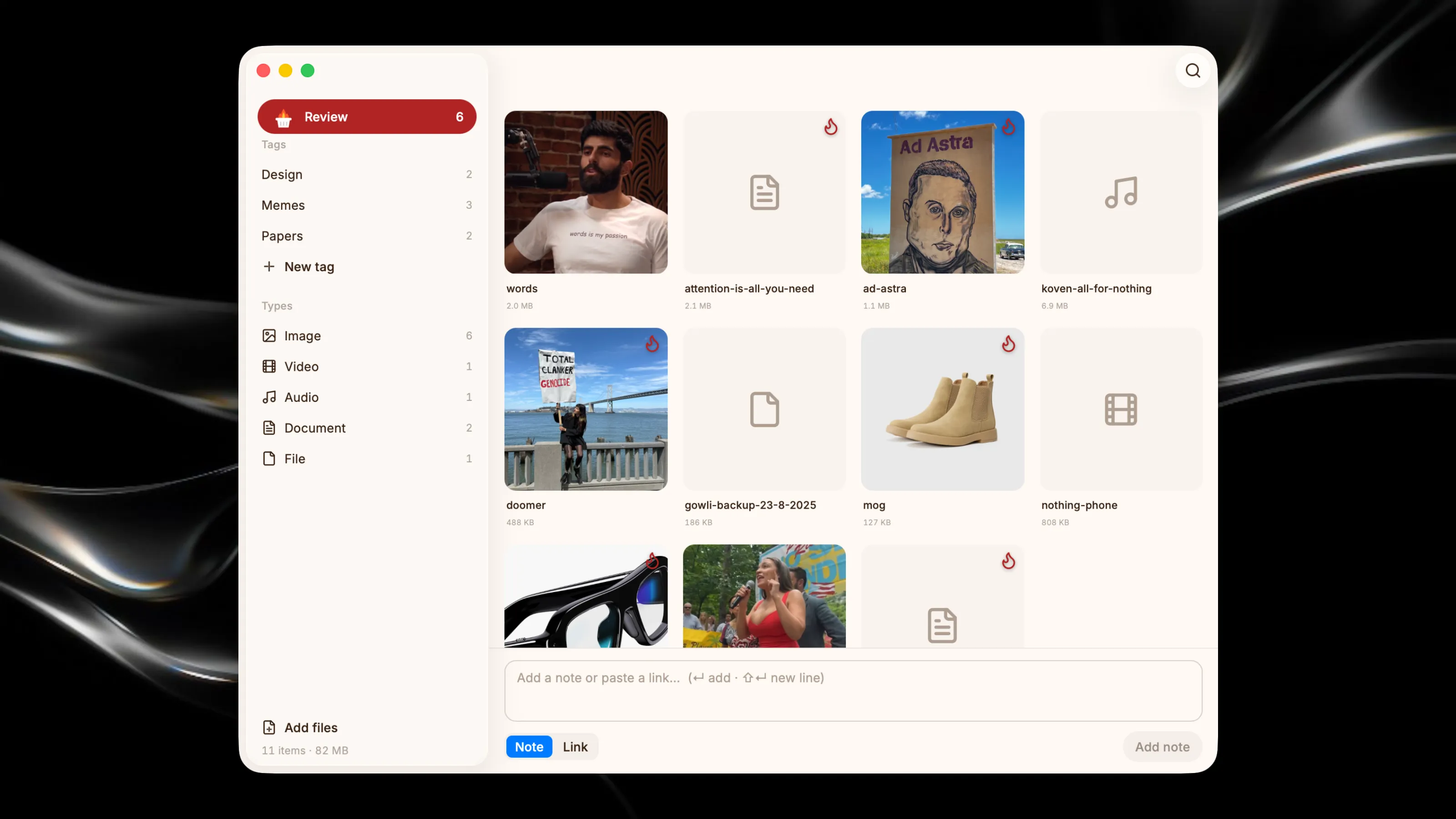
Task: Click the Review count badge 6
Action: click(460, 117)
